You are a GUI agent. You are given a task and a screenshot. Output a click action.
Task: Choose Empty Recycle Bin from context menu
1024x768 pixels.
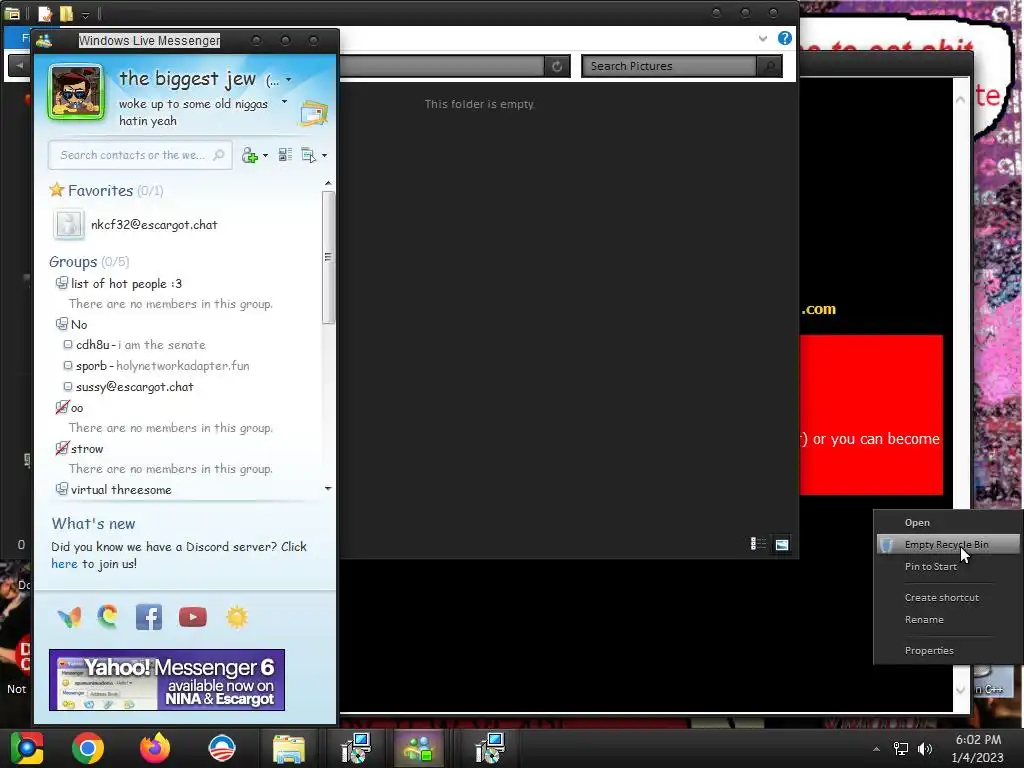pyautogui.click(x=948, y=544)
